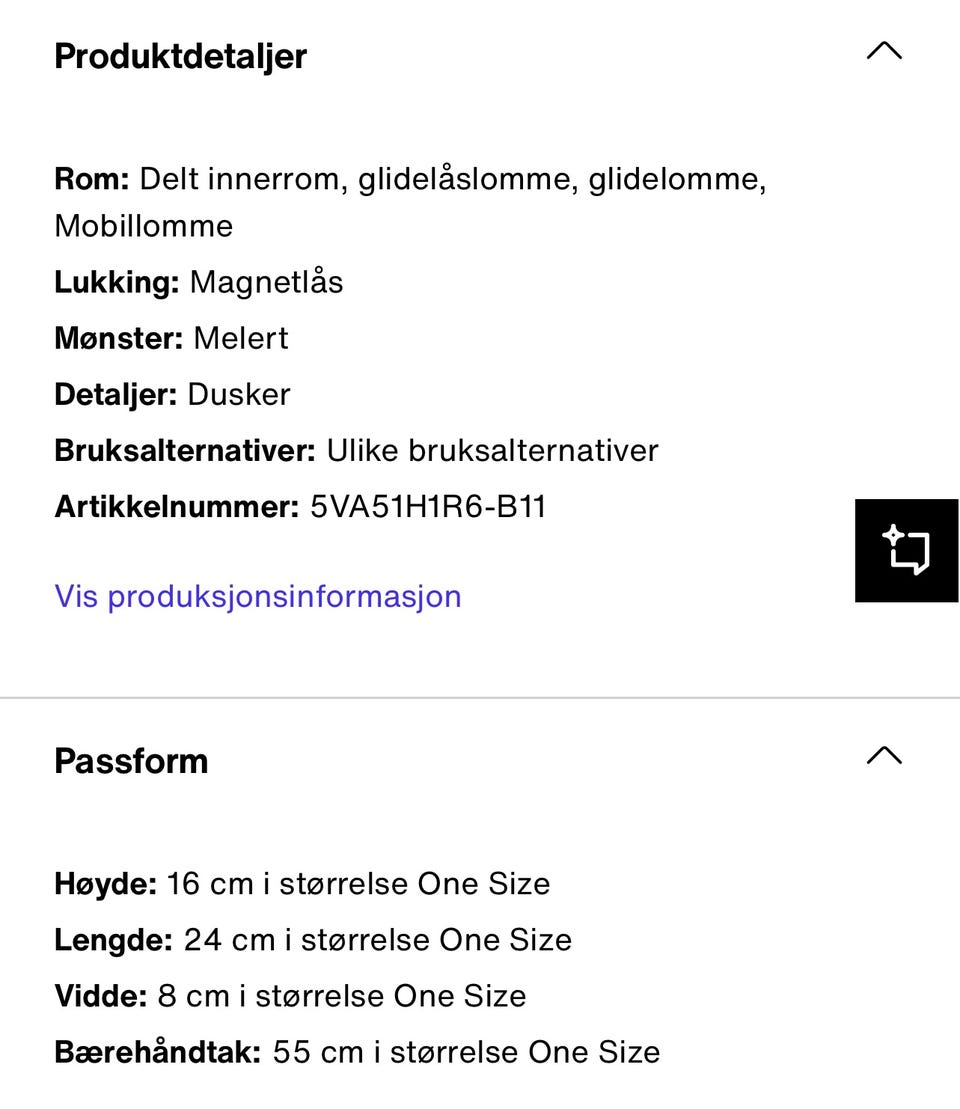Click the Mønster label
The width and height of the screenshot is (960, 1109).
[119, 338]
